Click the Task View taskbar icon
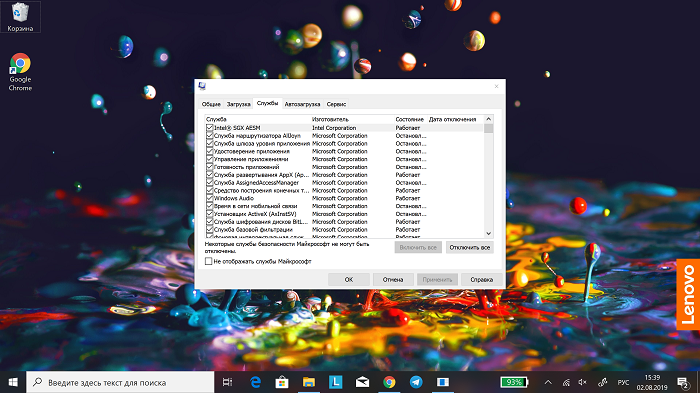 point(227,382)
